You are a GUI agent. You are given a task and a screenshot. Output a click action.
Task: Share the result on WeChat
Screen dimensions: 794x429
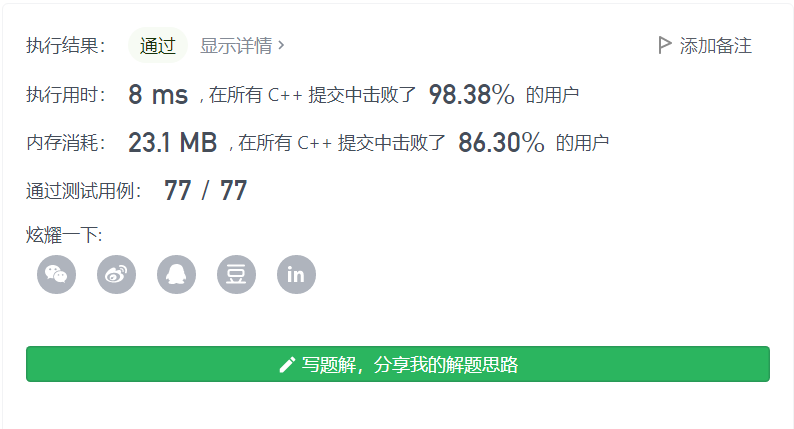tap(56, 275)
